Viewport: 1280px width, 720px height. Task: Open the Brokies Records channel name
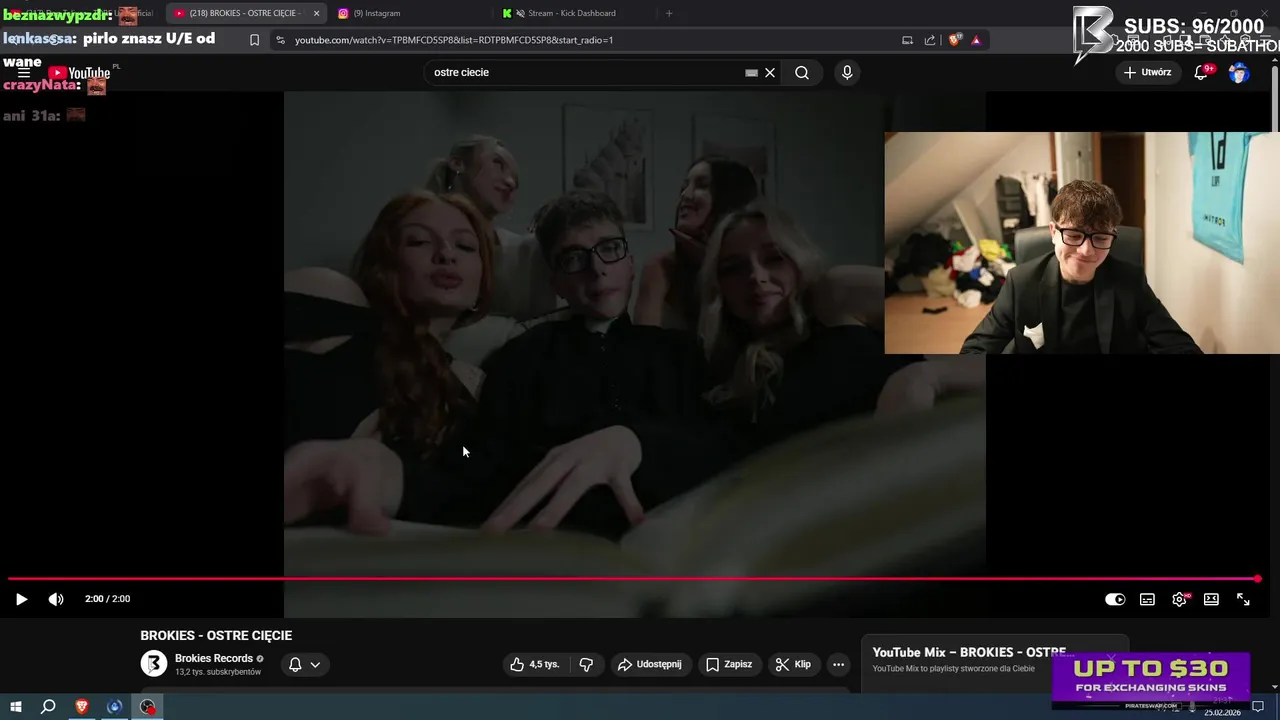(214, 659)
